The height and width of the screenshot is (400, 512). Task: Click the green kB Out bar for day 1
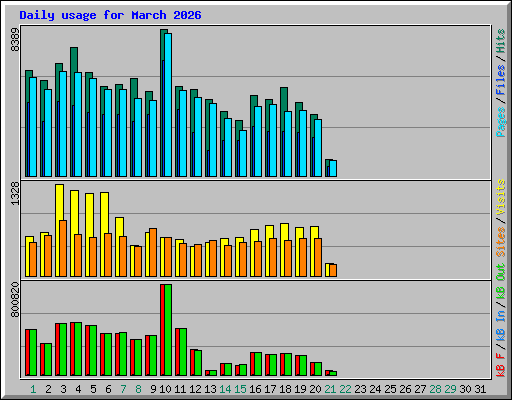(33, 353)
